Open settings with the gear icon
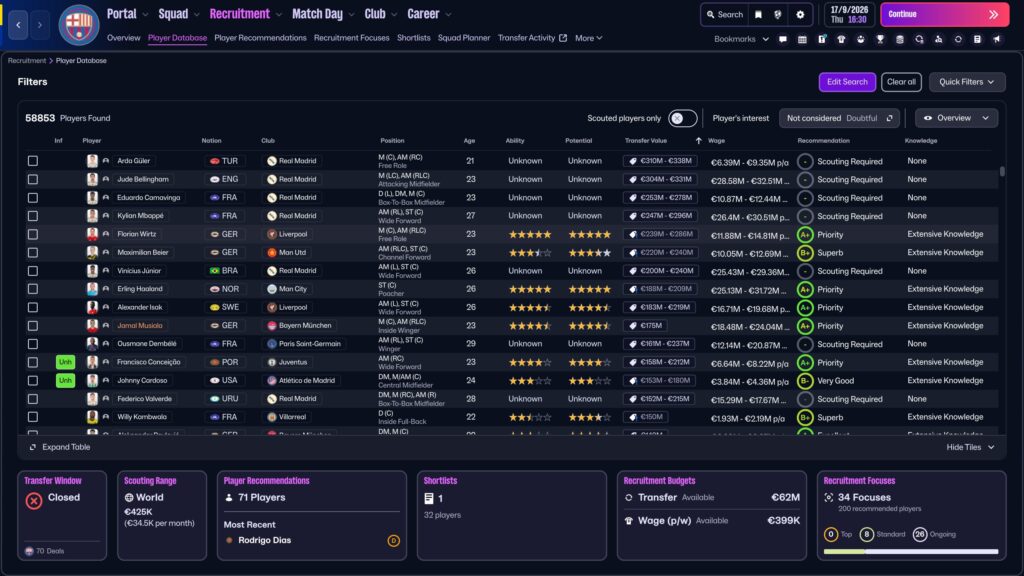 (800, 14)
